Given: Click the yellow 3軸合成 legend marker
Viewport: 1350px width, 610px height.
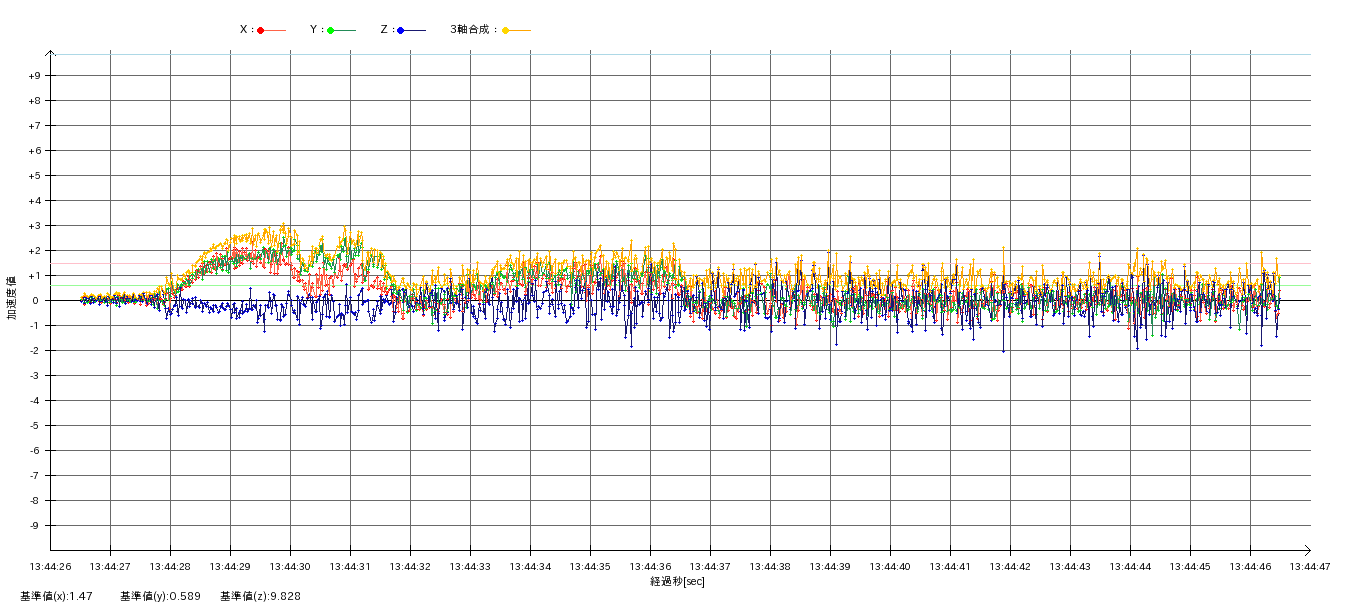Looking at the screenshot, I should tap(506, 30).
